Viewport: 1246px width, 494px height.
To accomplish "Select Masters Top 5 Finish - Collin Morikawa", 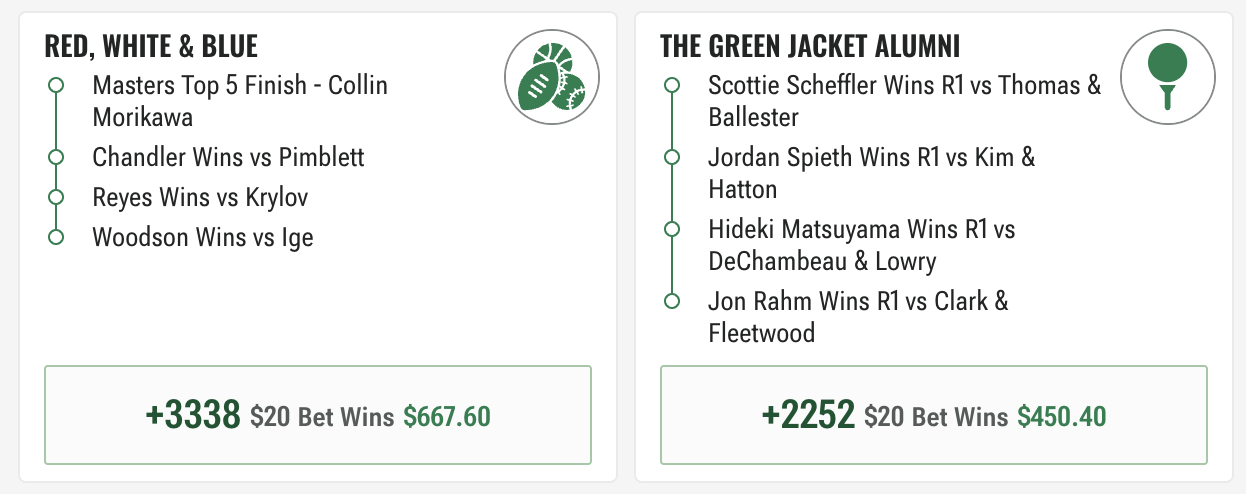I will click(x=240, y=101).
